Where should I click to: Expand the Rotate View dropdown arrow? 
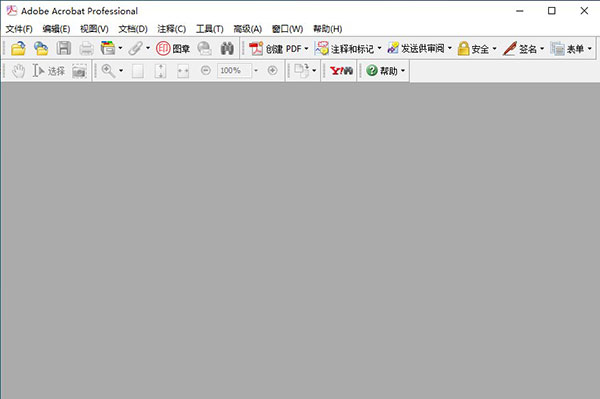[314, 70]
